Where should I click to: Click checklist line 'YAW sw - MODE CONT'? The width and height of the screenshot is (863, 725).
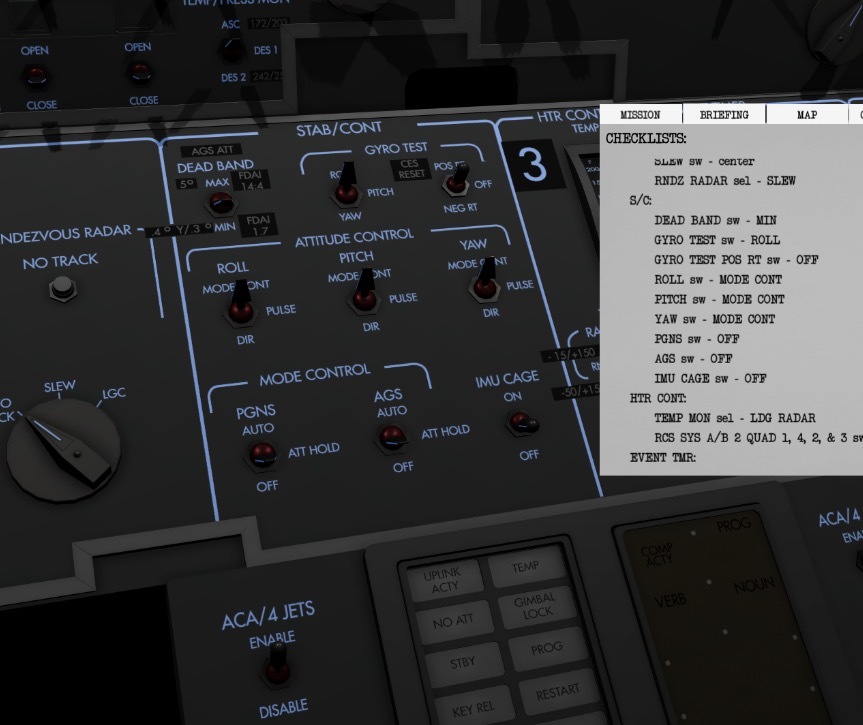714,319
